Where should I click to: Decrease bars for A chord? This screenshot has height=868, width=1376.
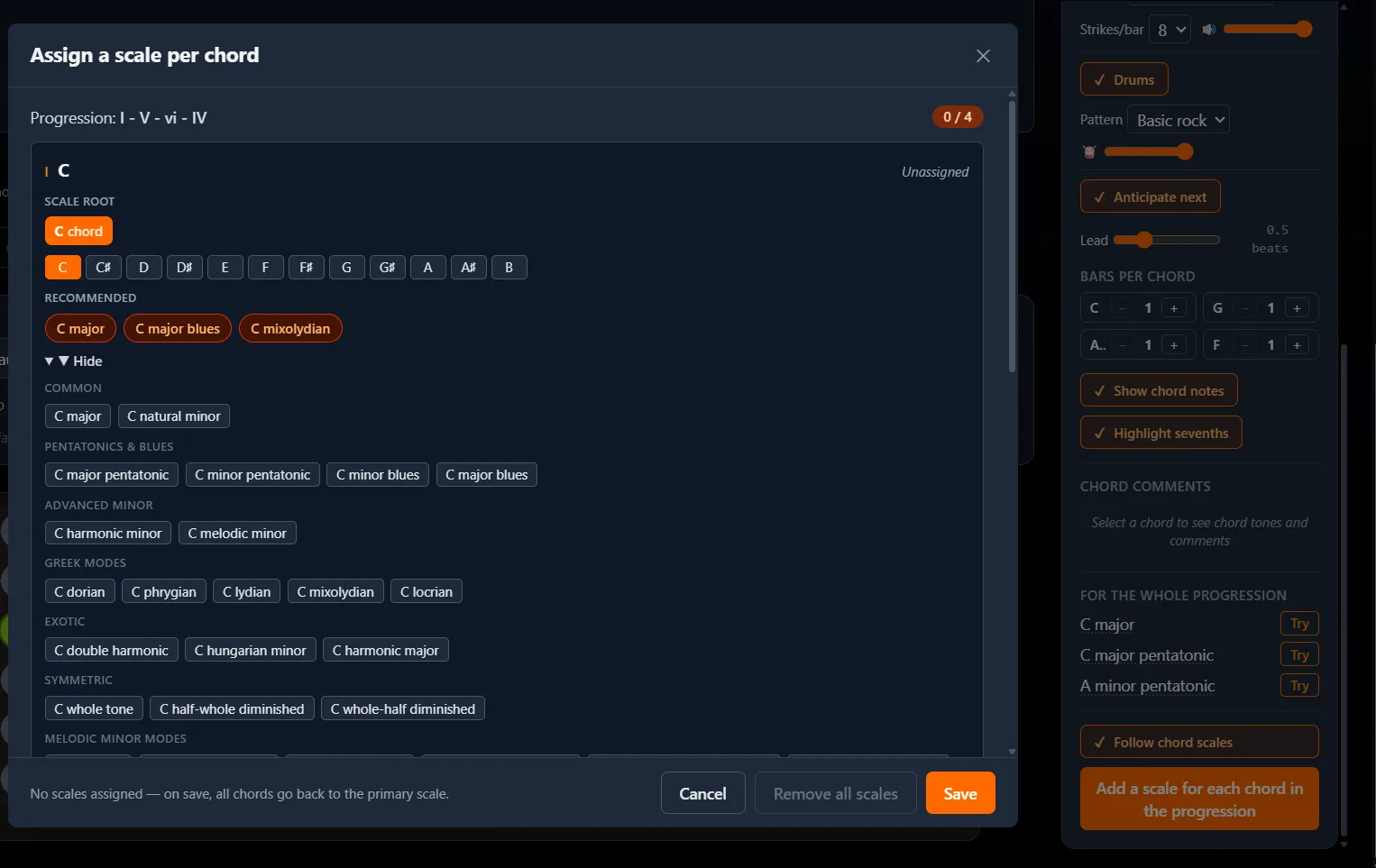pos(1123,345)
